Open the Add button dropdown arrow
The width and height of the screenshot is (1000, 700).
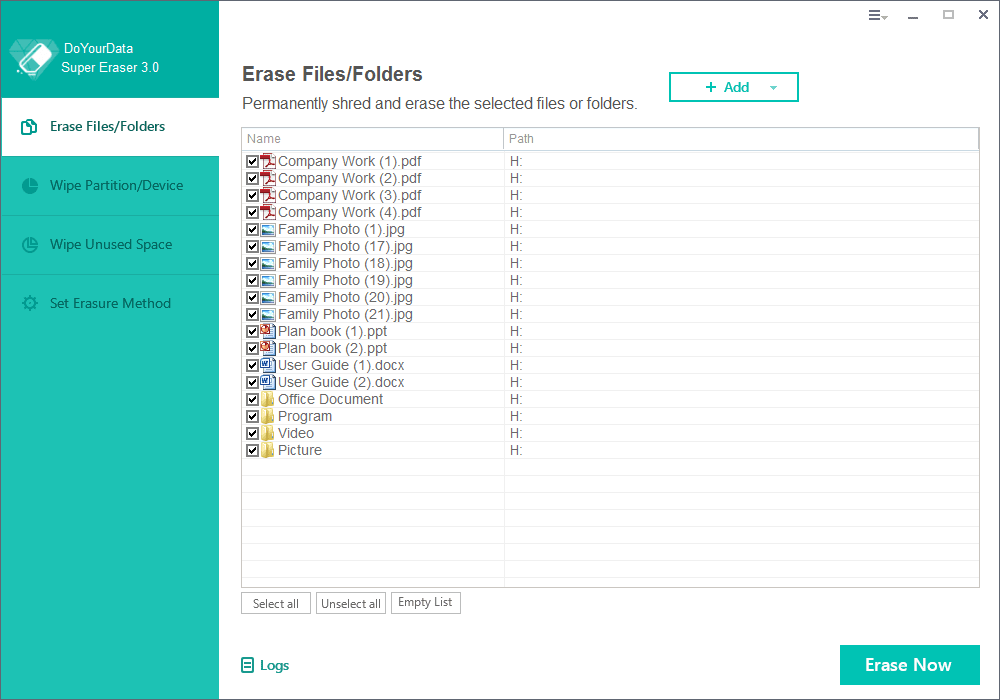[x=773, y=88]
